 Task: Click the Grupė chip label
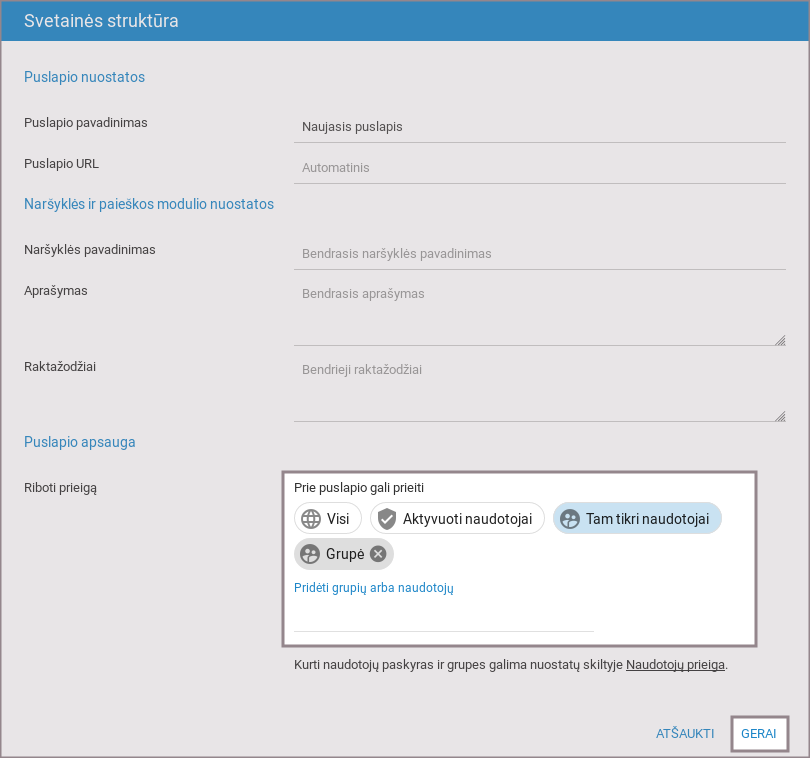click(x=345, y=554)
